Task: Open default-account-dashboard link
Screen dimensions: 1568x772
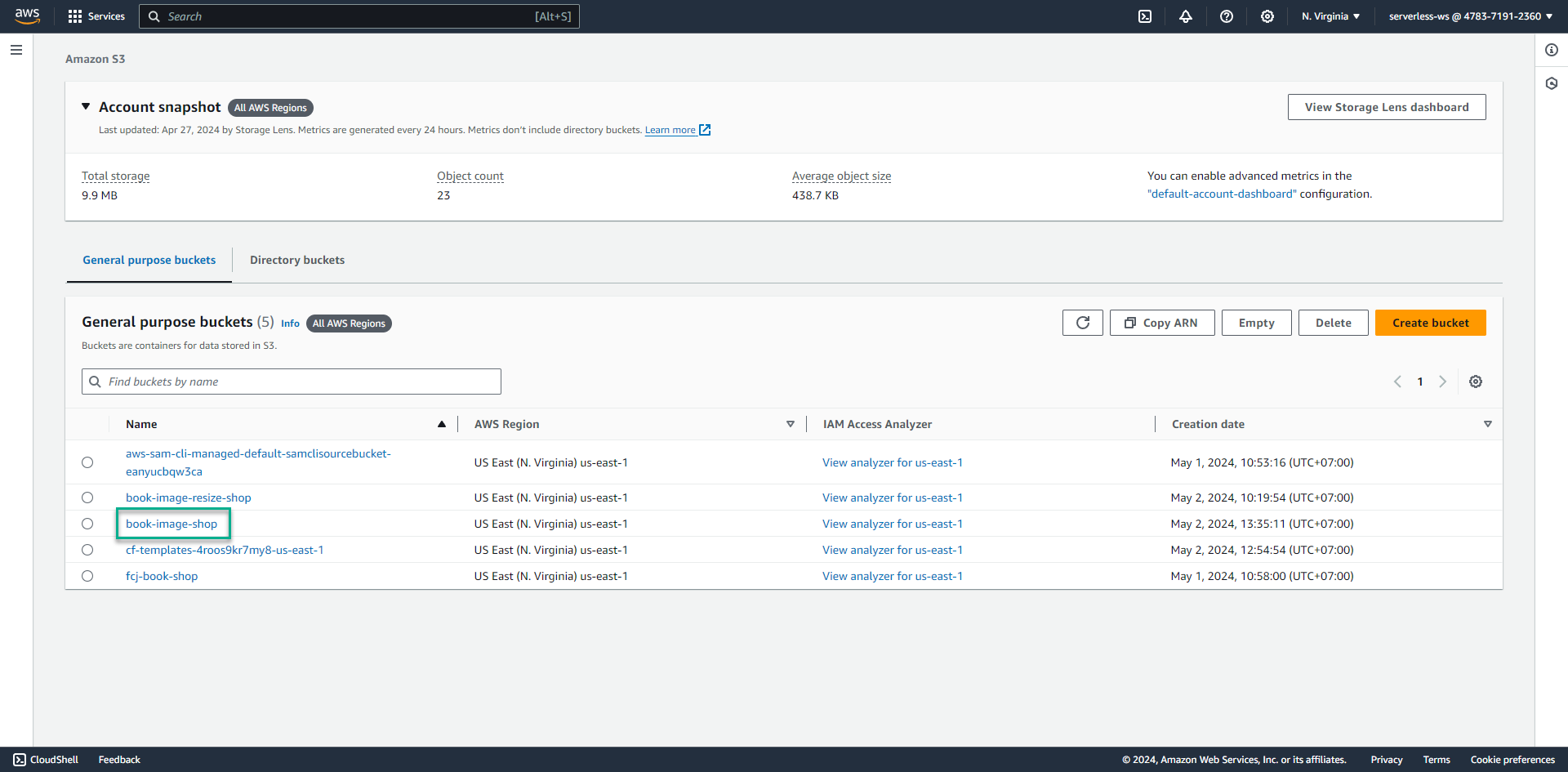Action: point(1222,194)
